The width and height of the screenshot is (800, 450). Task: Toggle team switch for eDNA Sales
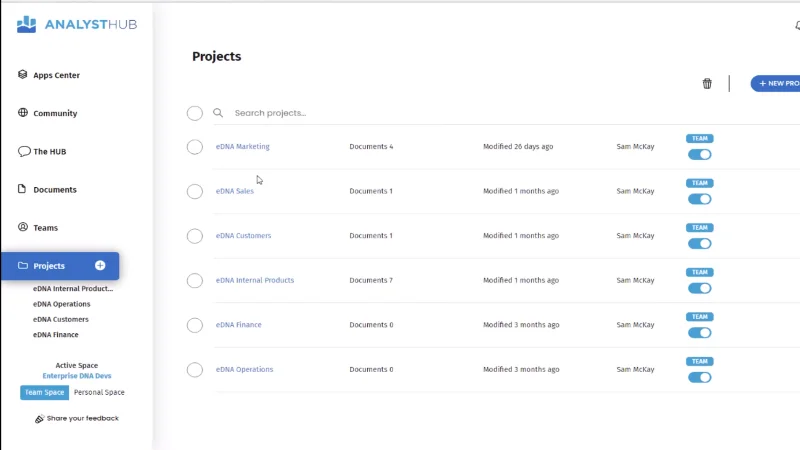(699, 199)
